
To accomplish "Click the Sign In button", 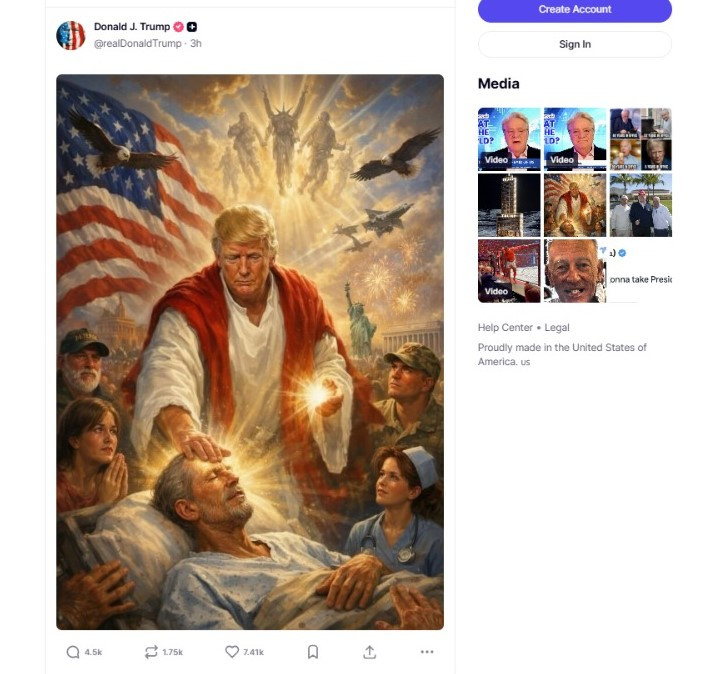I will click(574, 44).
